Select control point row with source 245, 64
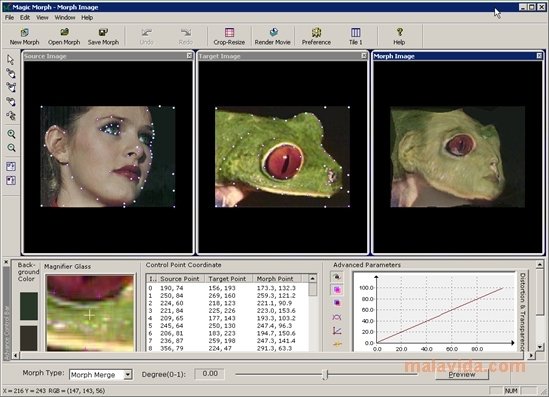The height and width of the screenshot is (397, 549). point(227,326)
